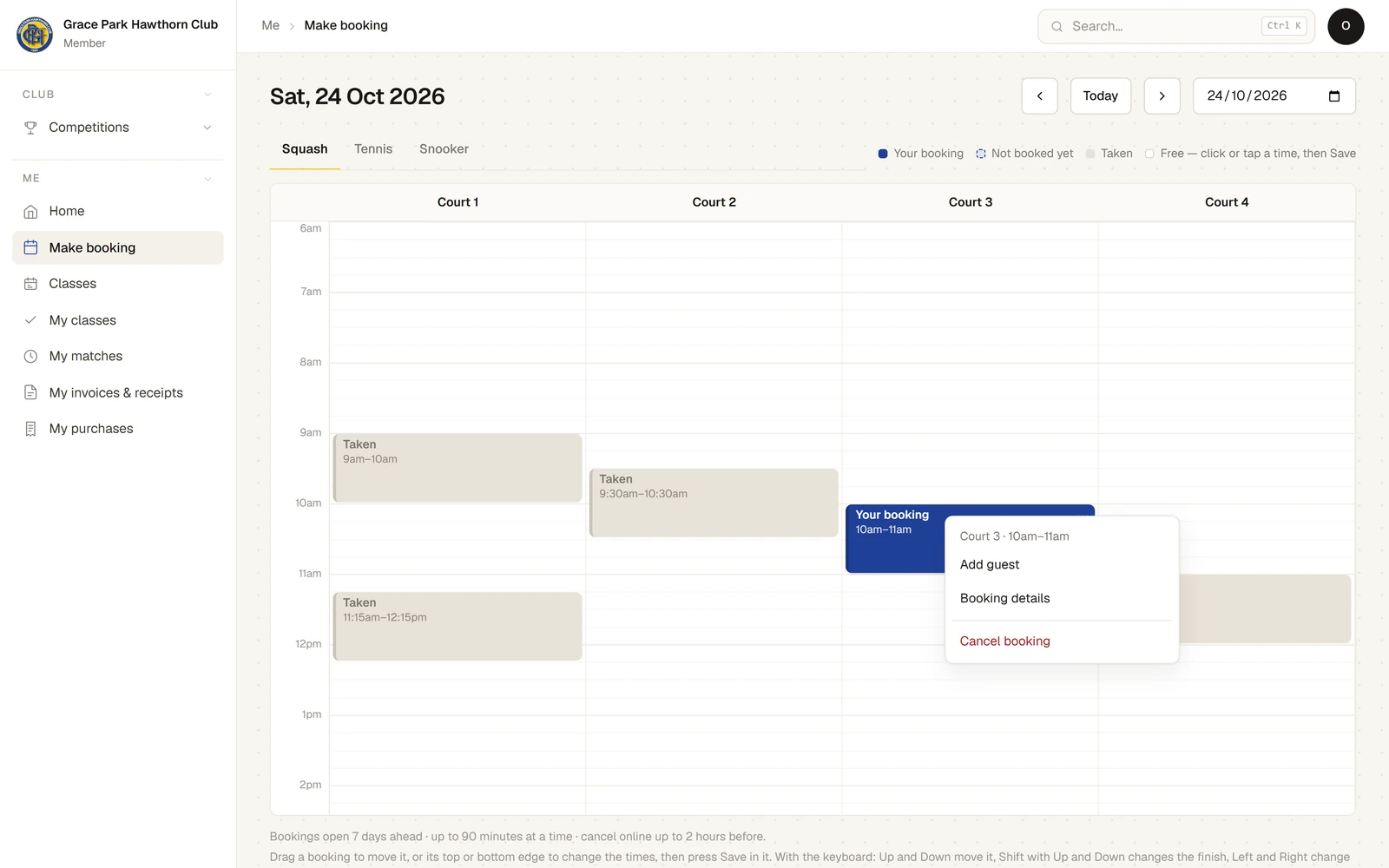1389x868 pixels.
Task: Click the Court 4 column header
Action: (x=1227, y=202)
